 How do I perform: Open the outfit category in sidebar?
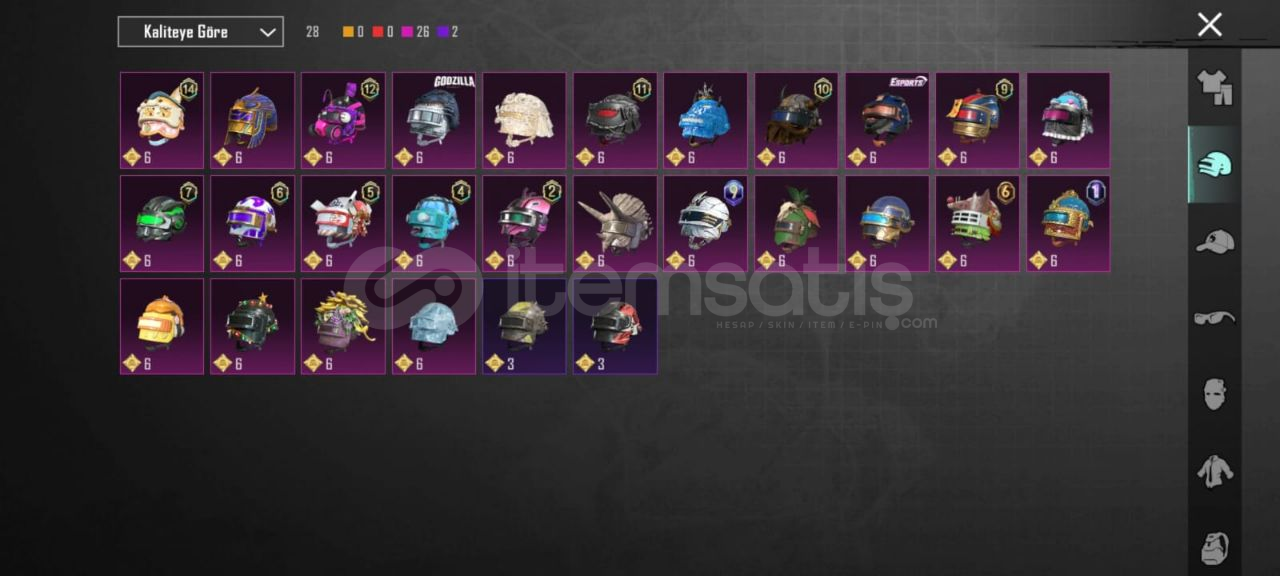point(1214,88)
